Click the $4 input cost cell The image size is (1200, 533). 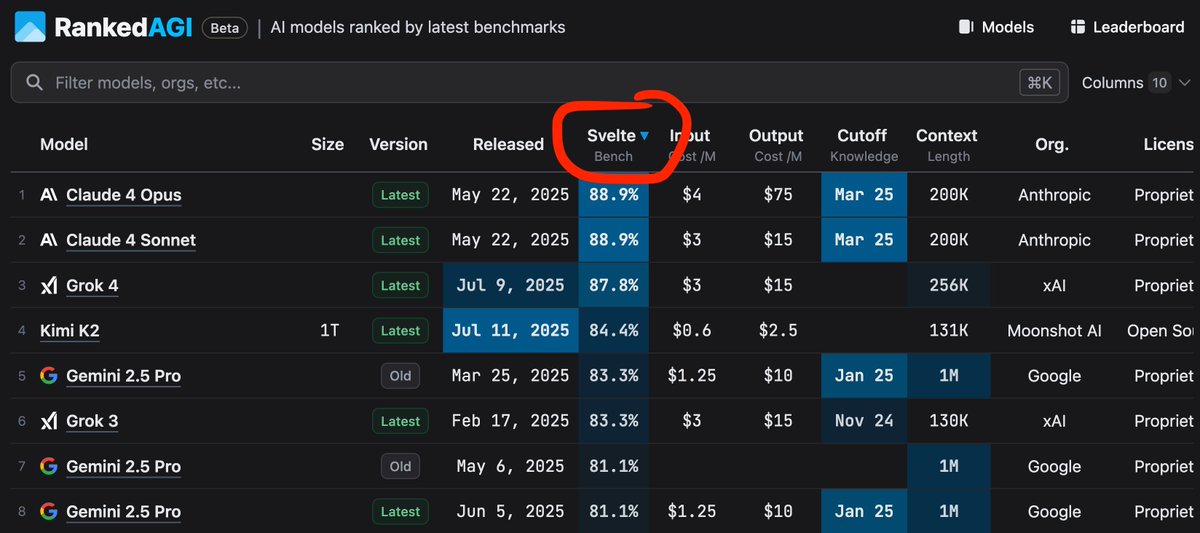pos(691,195)
